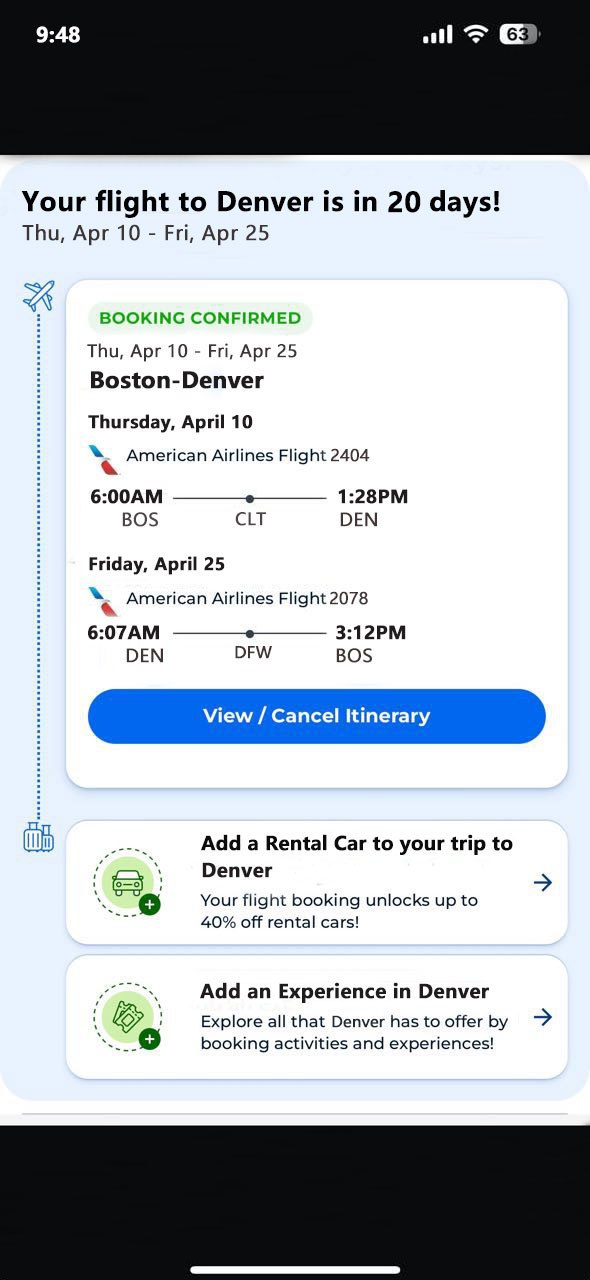Tap the Boston-Denver route heading
The width and height of the screenshot is (590, 1280).
177,380
